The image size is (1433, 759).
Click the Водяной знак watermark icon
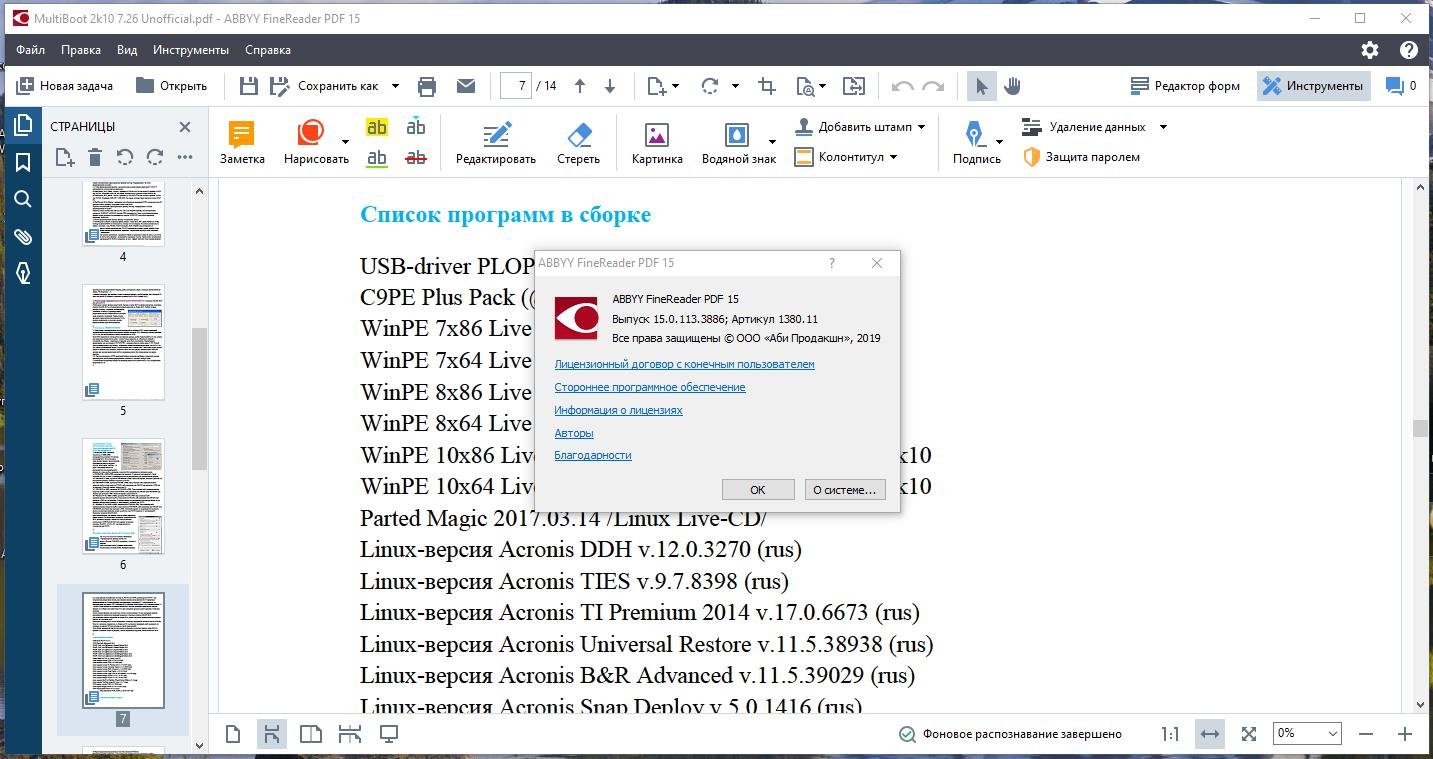(x=738, y=135)
